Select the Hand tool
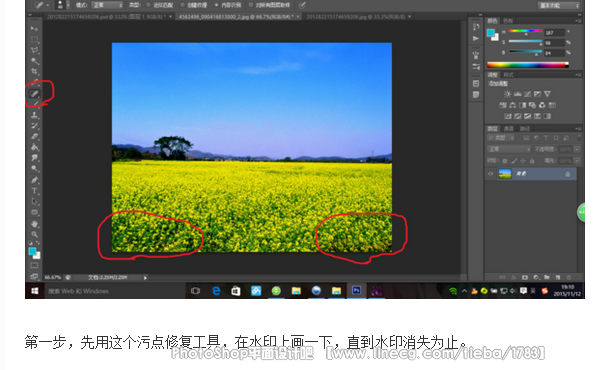The width and height of the screenshot is (595, 370). (34, 224)
